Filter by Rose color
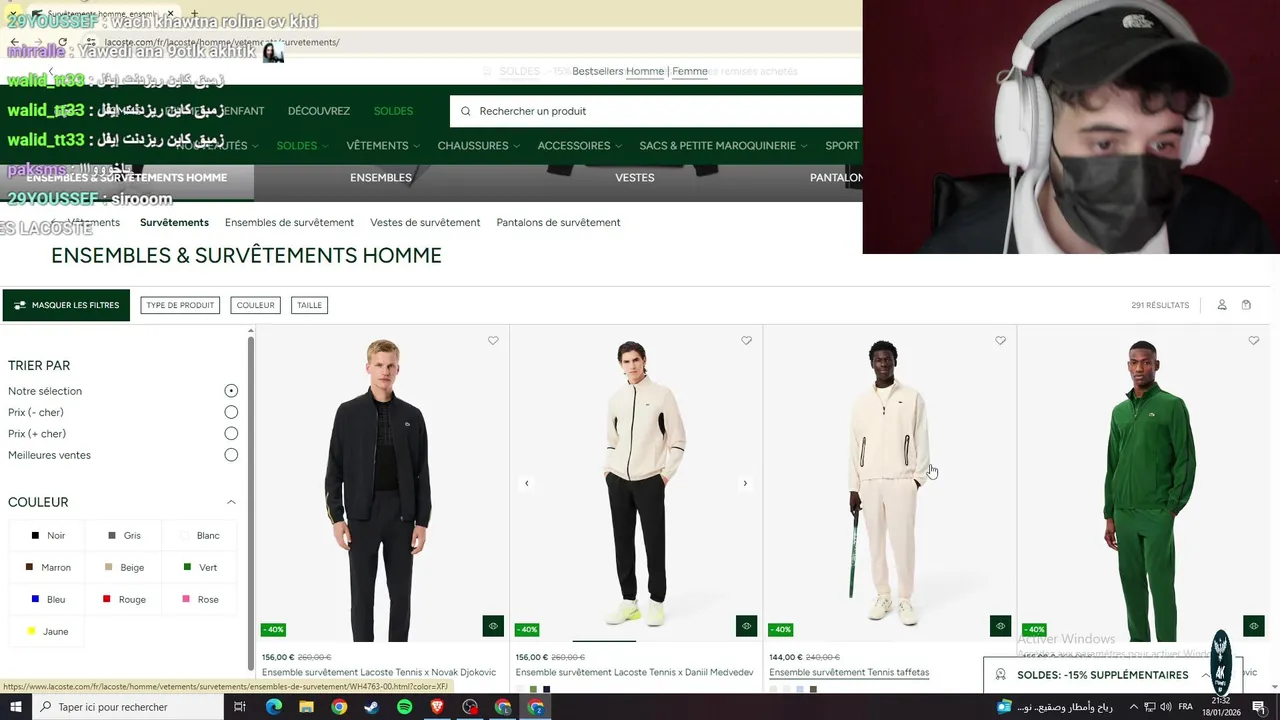Image resolution: width=1280 pixels, height=720 pixels. tap(200, 600)
